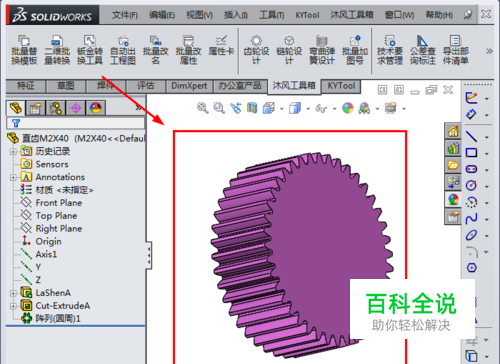Select Origin in the feature tree
Viewport: 500px width, 364px height.
[41, 241]
